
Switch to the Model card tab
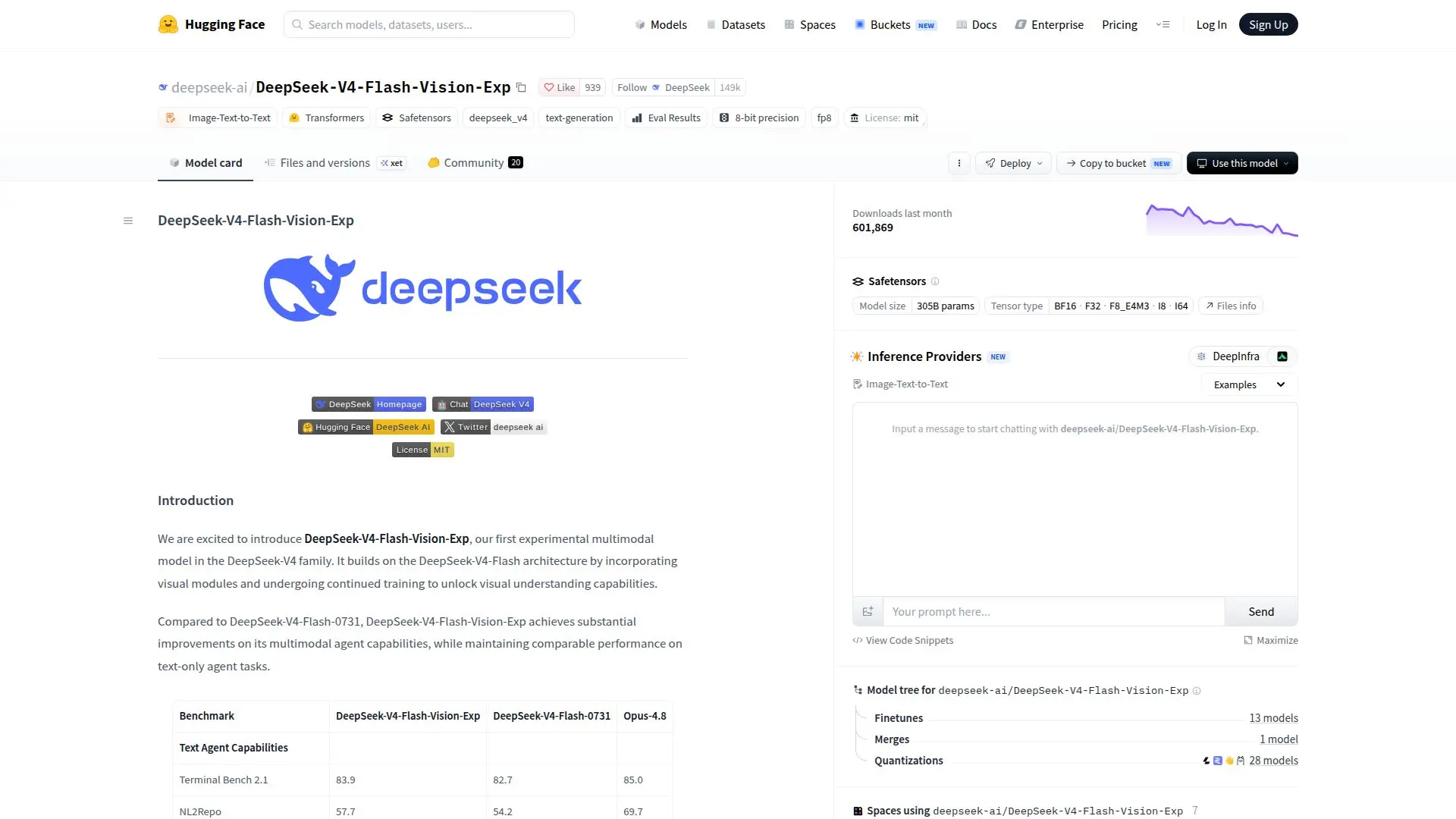(x=206, y=163)
